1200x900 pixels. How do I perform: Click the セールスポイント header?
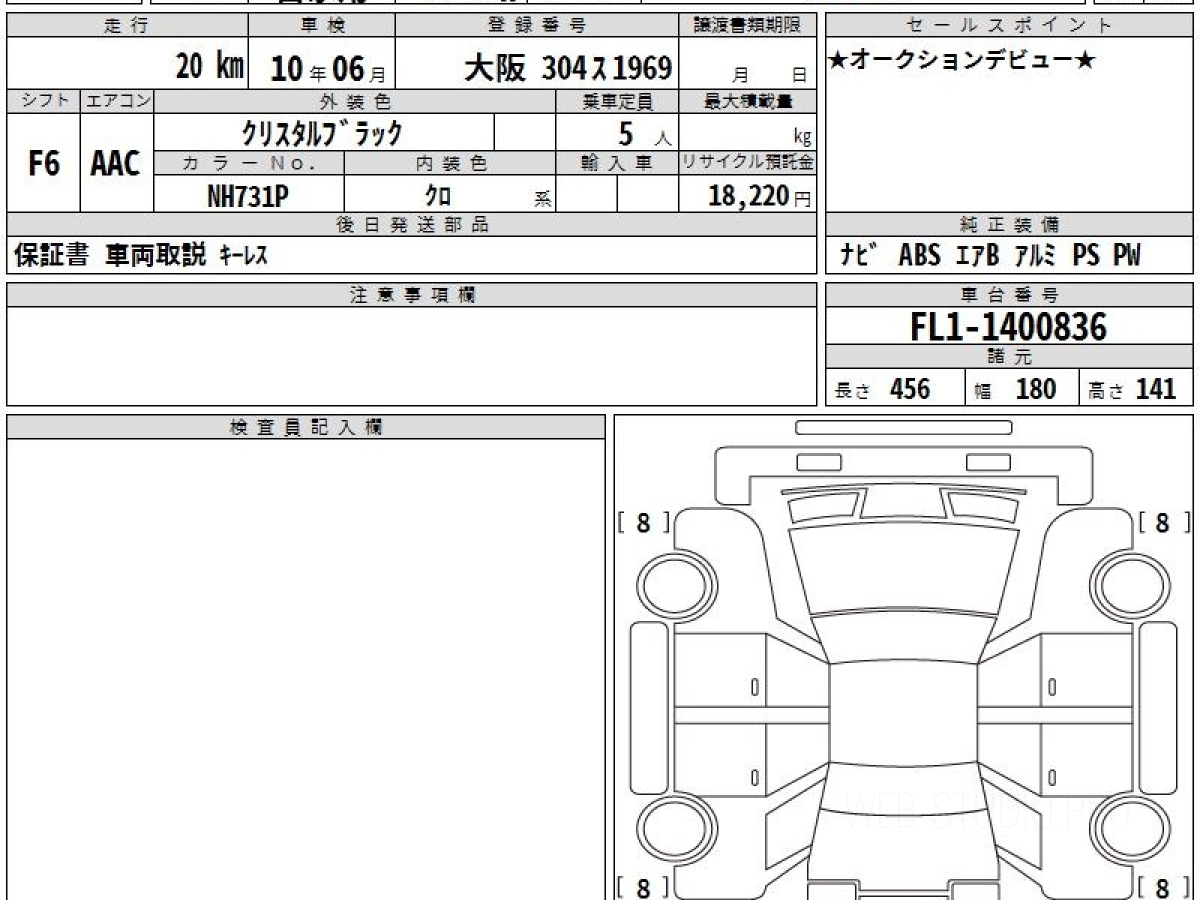coord(1009,26)
